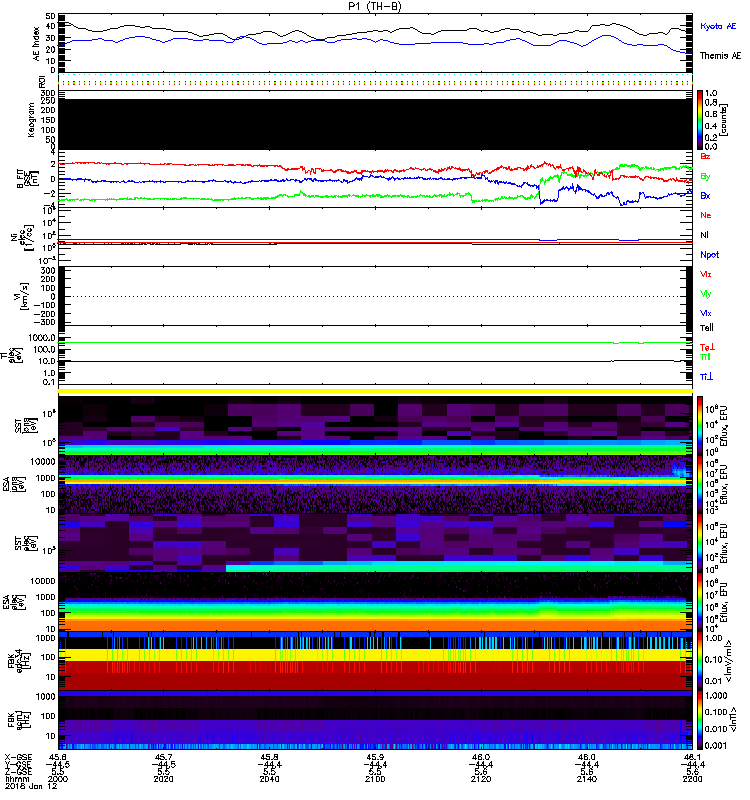Click the dotted zero line in Vi panel

pos(375,296)
